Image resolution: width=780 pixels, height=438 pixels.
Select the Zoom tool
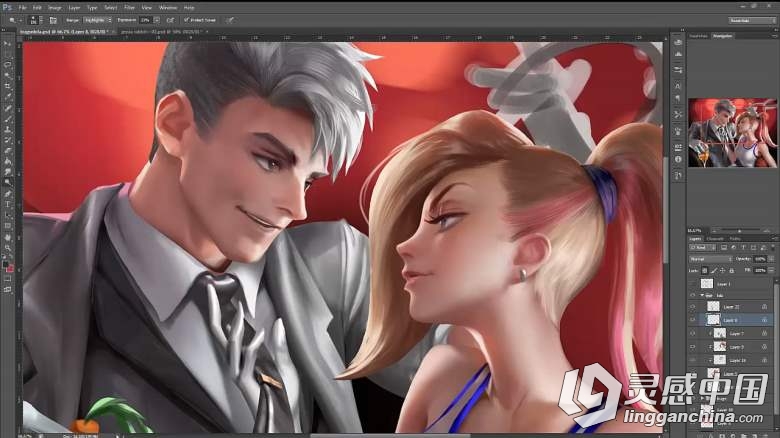click(8, 247)
